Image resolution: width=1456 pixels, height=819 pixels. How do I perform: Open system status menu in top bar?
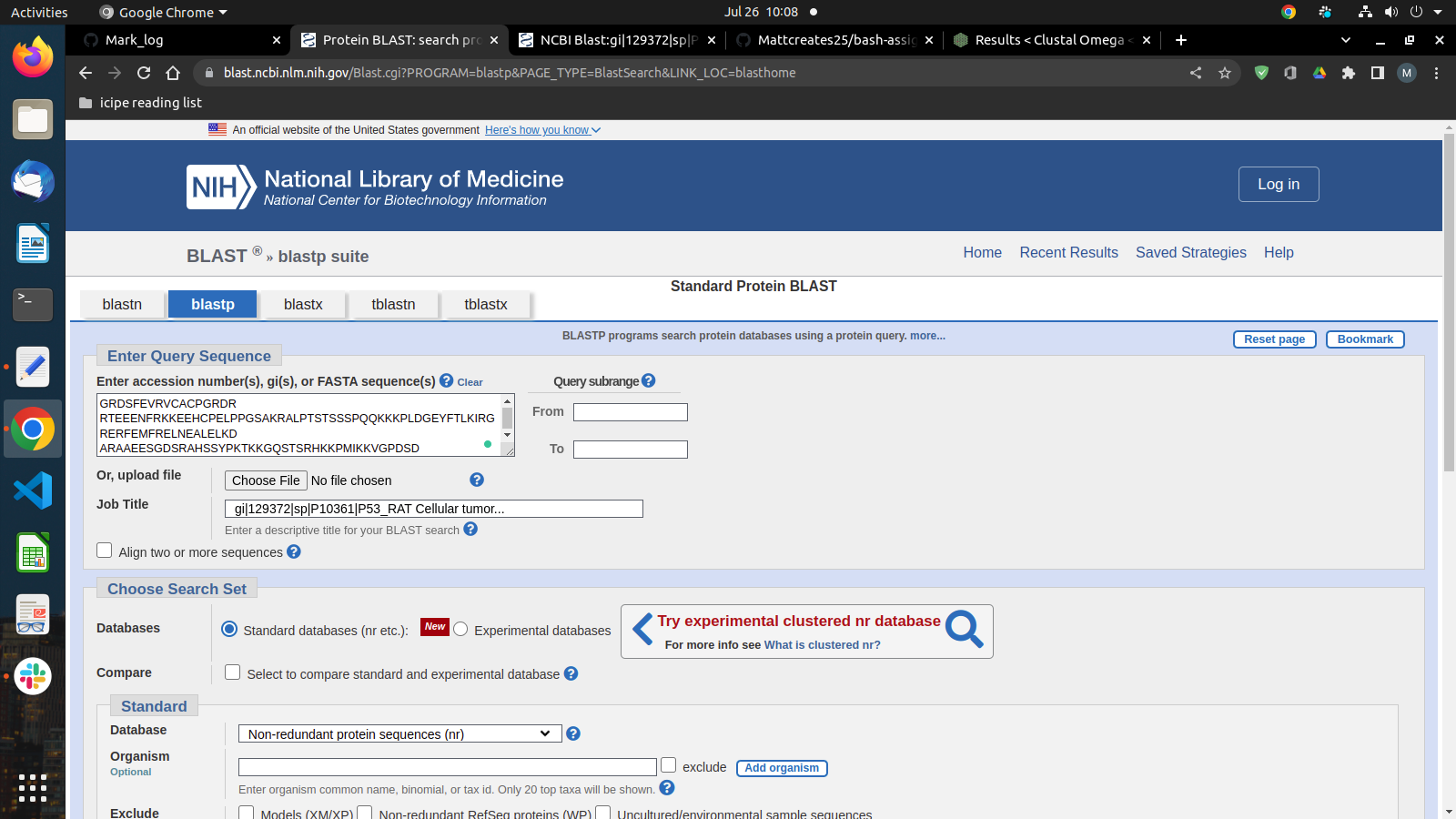[1400, 12]
